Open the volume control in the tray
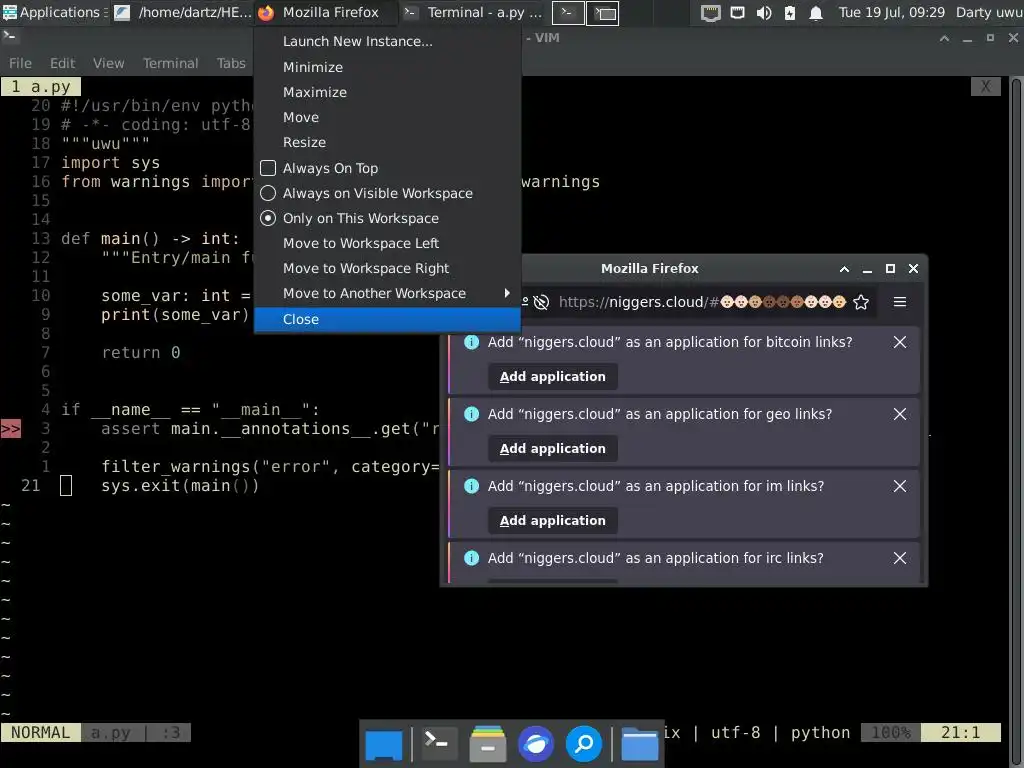Screen dimensions: 1024x768 point(763,13)
